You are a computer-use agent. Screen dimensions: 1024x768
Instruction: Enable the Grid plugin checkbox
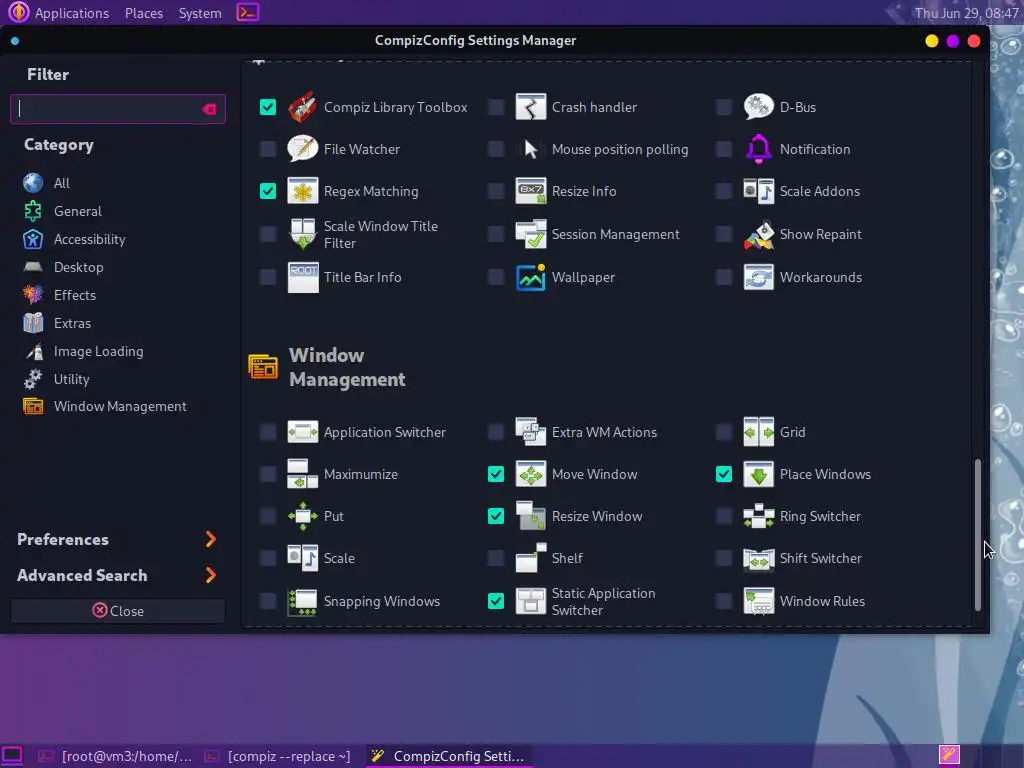click(724, 432)
